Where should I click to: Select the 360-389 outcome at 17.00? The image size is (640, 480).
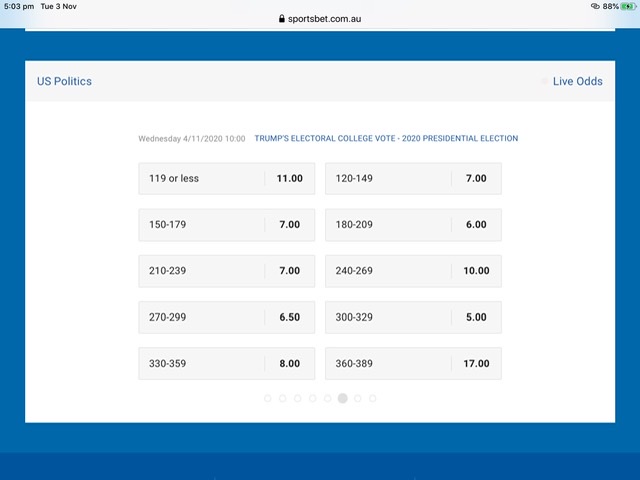pyautogui.click(x=413, y=364)
